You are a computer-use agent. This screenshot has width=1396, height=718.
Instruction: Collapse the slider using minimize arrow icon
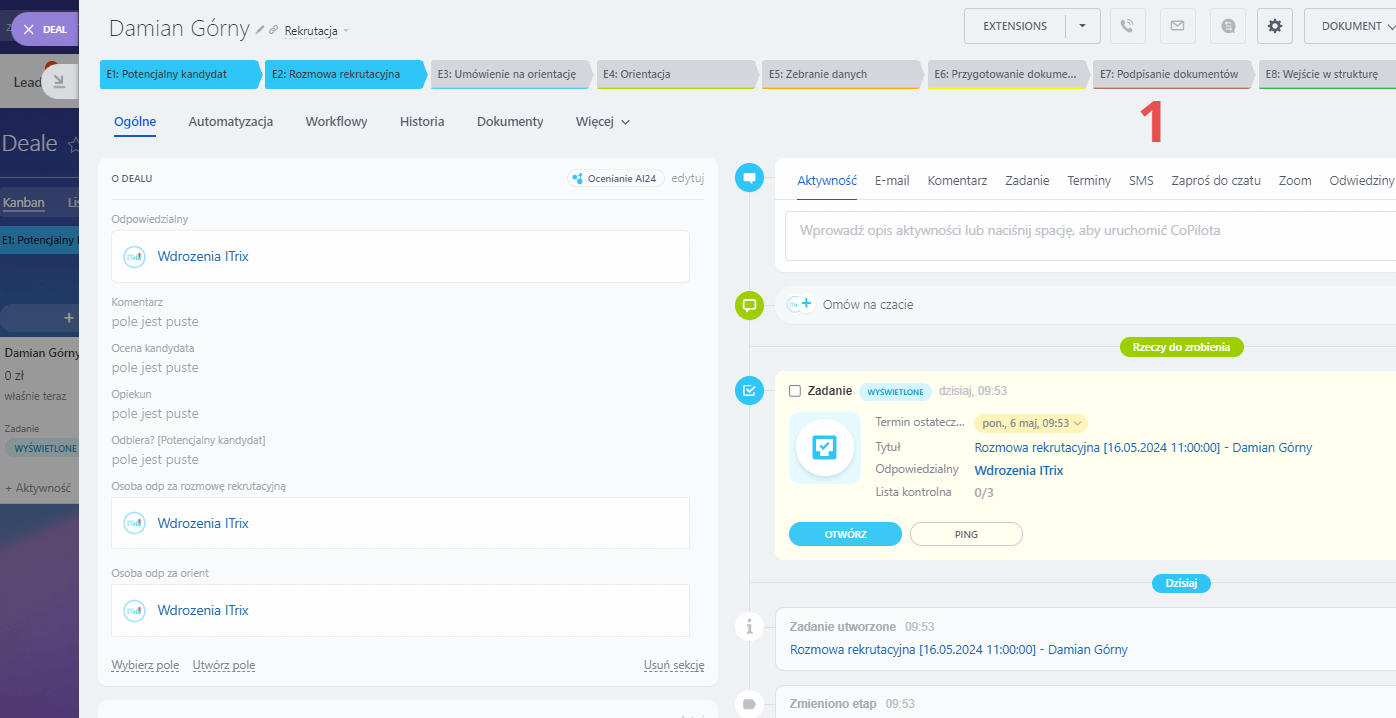59,82
